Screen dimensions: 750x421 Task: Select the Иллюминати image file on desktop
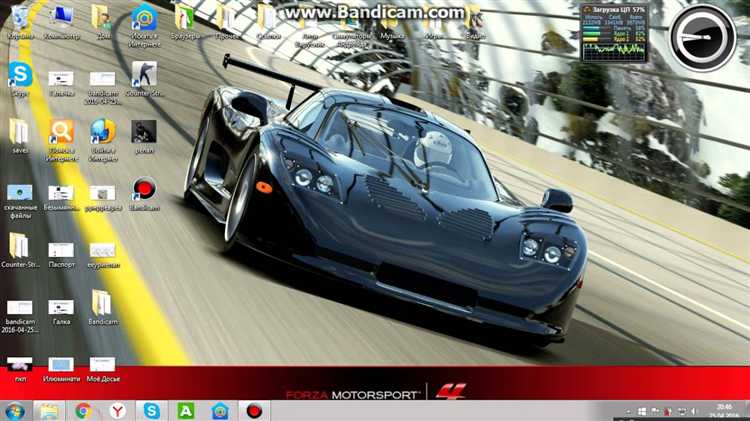(x=61, y=368)
